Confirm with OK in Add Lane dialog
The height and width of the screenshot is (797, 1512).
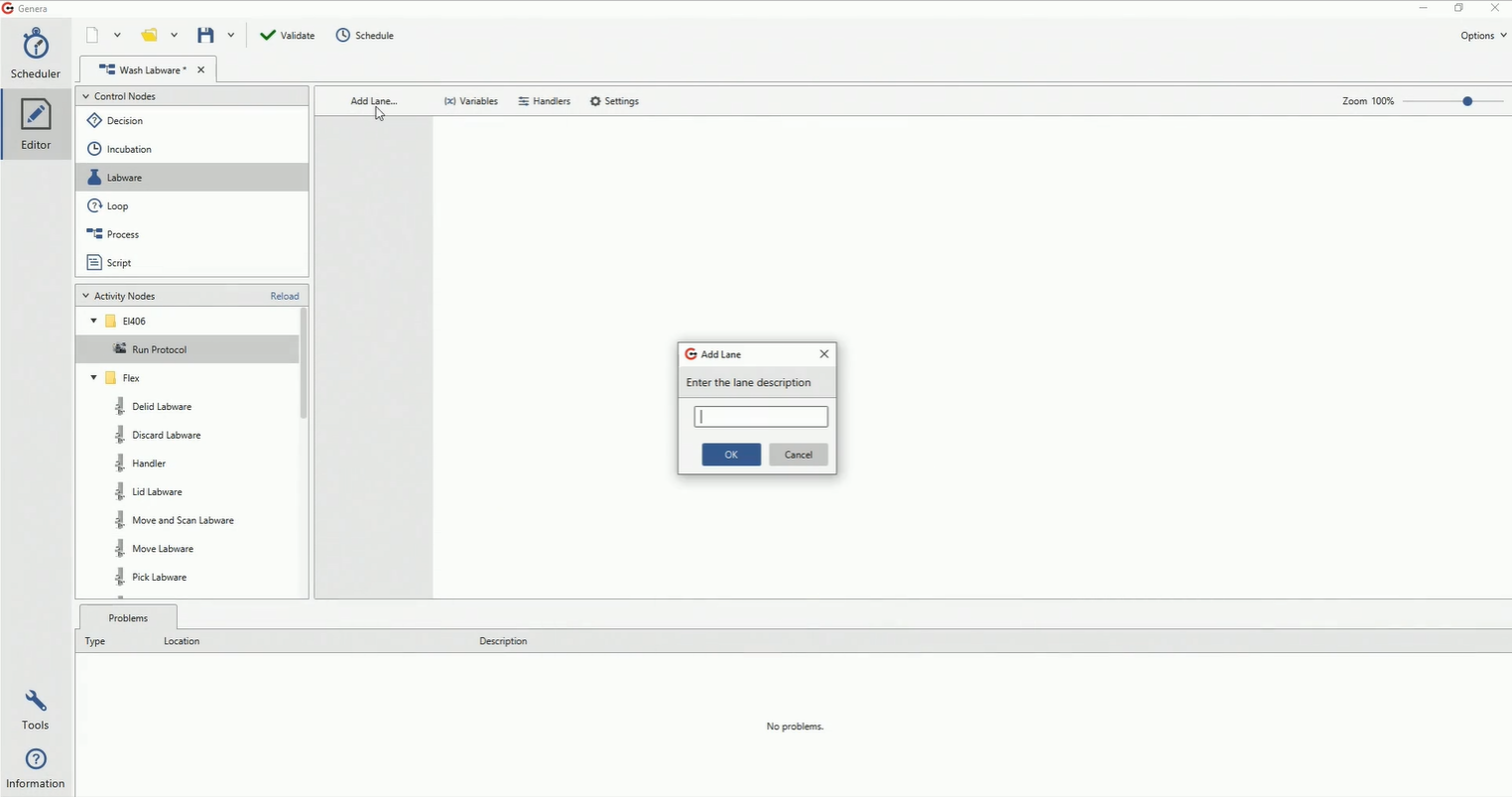click(x=730, y=454)
